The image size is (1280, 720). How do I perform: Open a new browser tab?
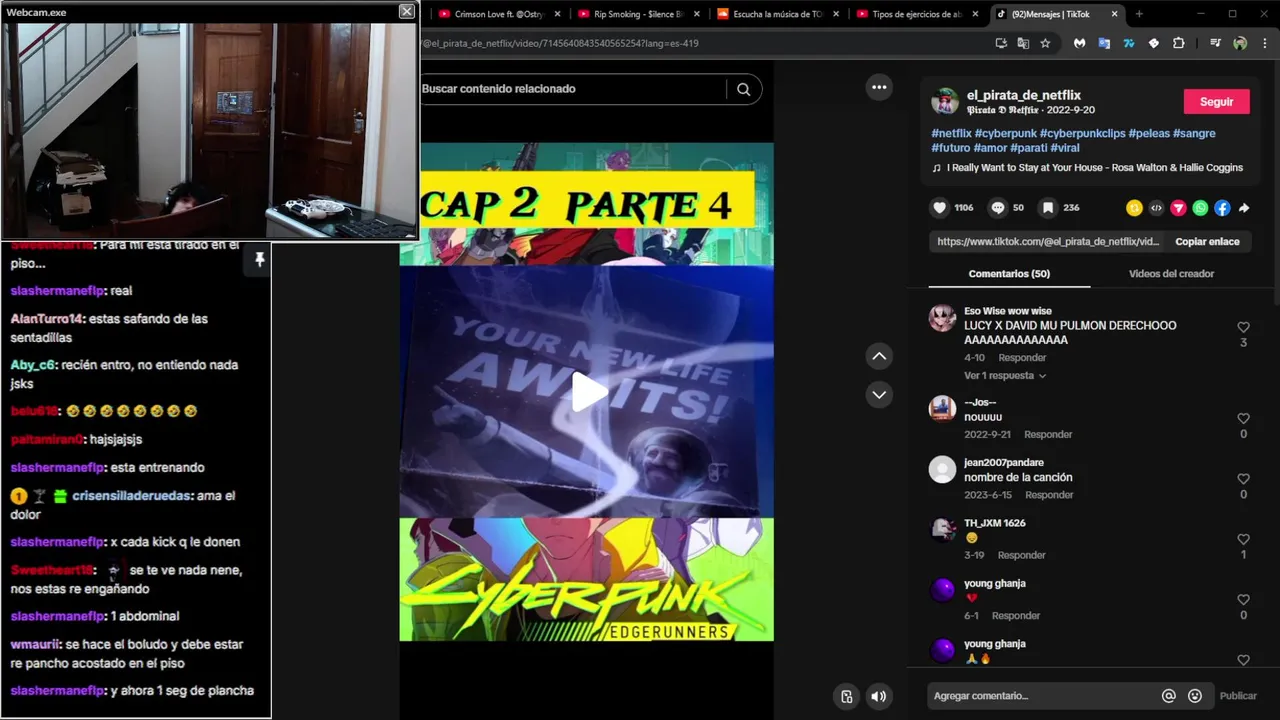(1139, 14)
